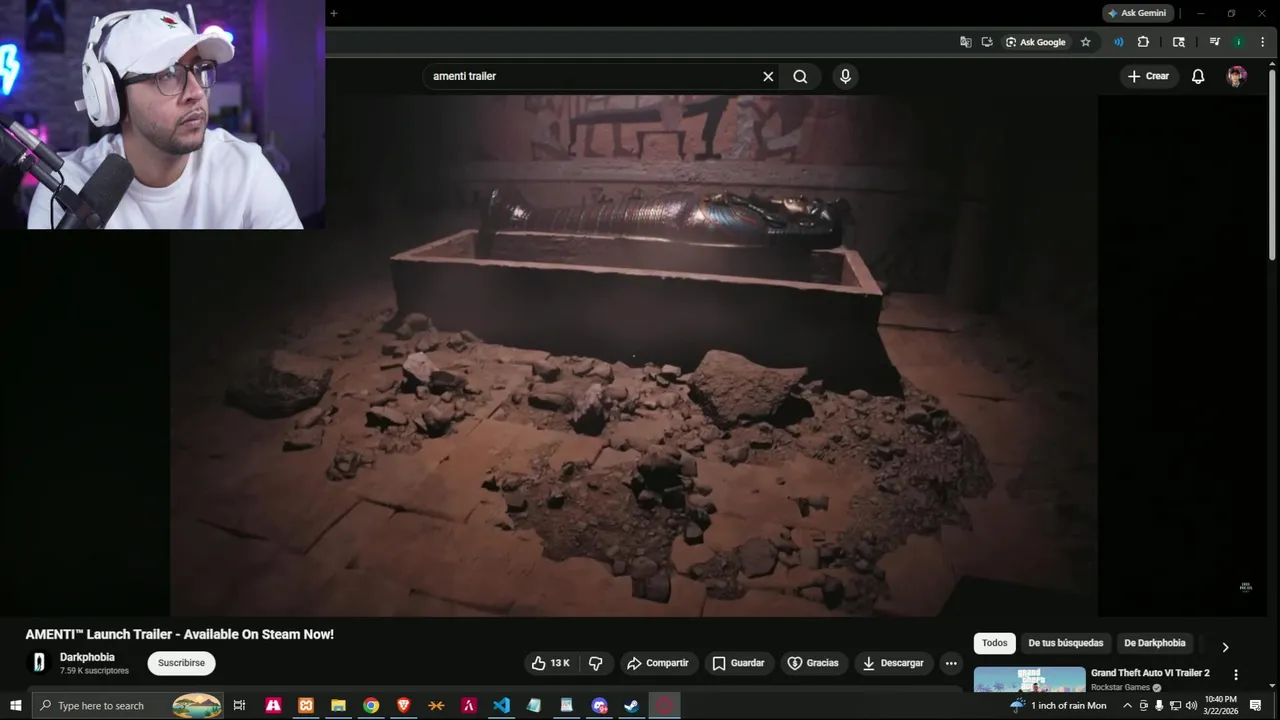Open the Crear (create) button
This screenshot has width=1280, height=720.
tap(1148, 76)
